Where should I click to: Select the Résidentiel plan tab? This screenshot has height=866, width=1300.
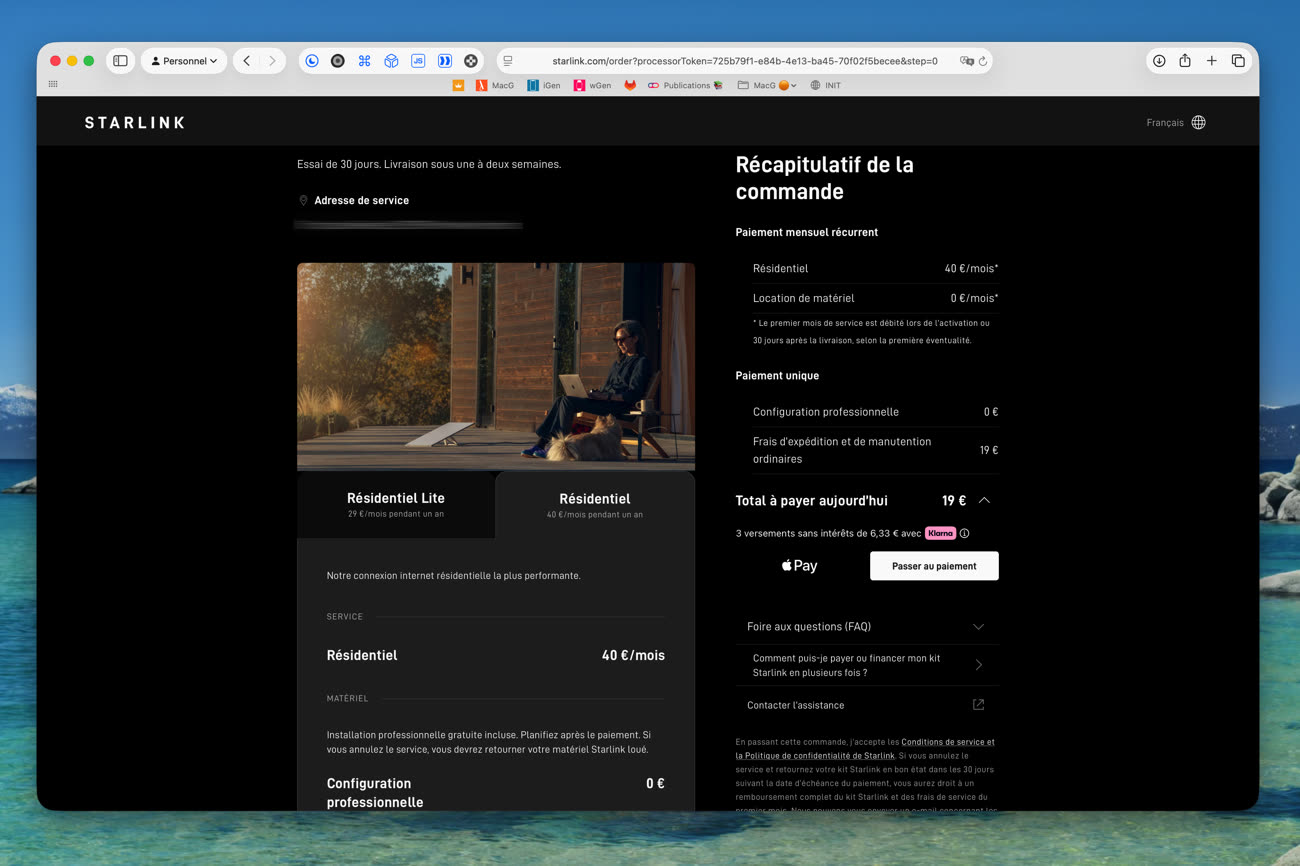click(595, 505)
